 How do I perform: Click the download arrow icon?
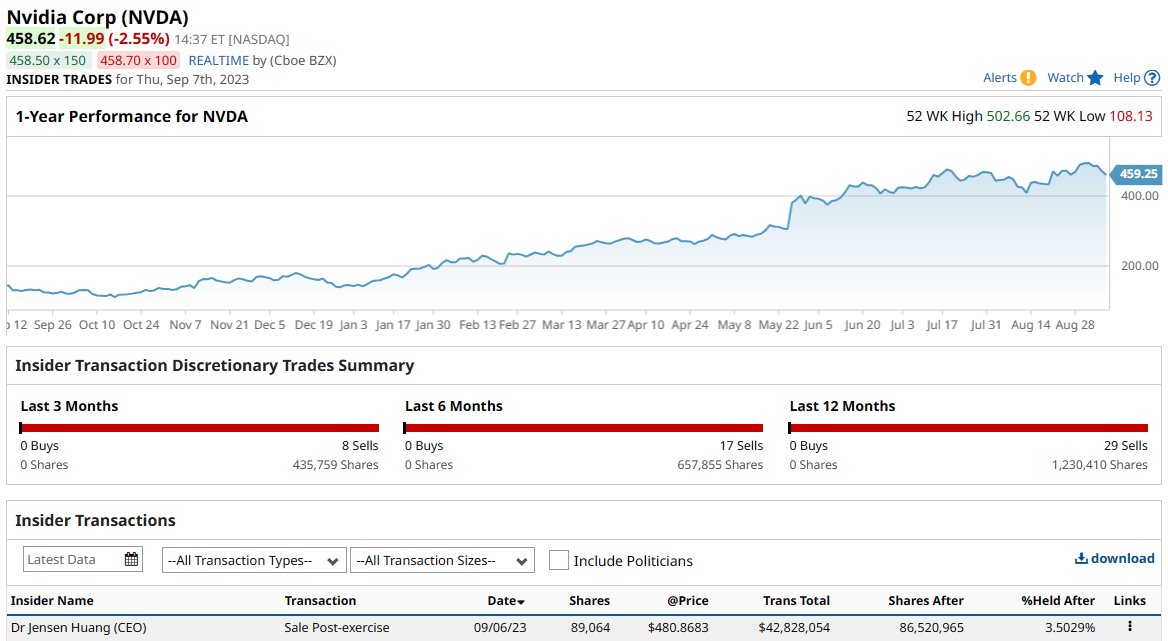tap(1081, 558)
